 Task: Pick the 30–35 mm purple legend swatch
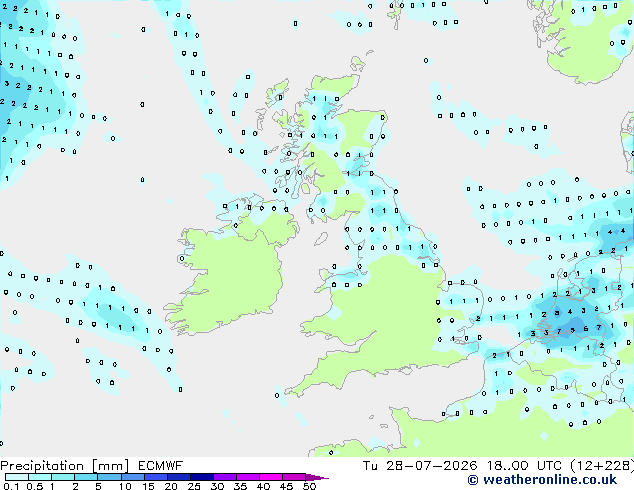pos(224,477)
